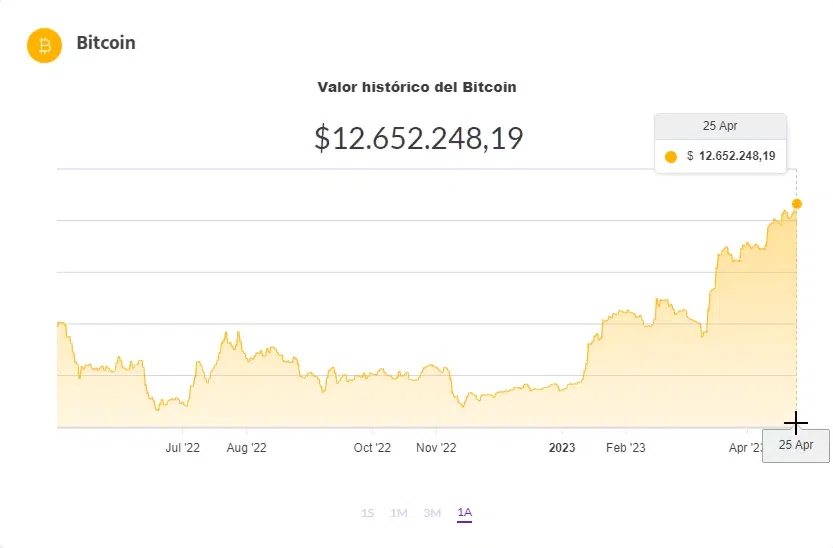Select the 1S time range tab
The height and width of the screenshot is (548, 833).
tap(368, 513)
